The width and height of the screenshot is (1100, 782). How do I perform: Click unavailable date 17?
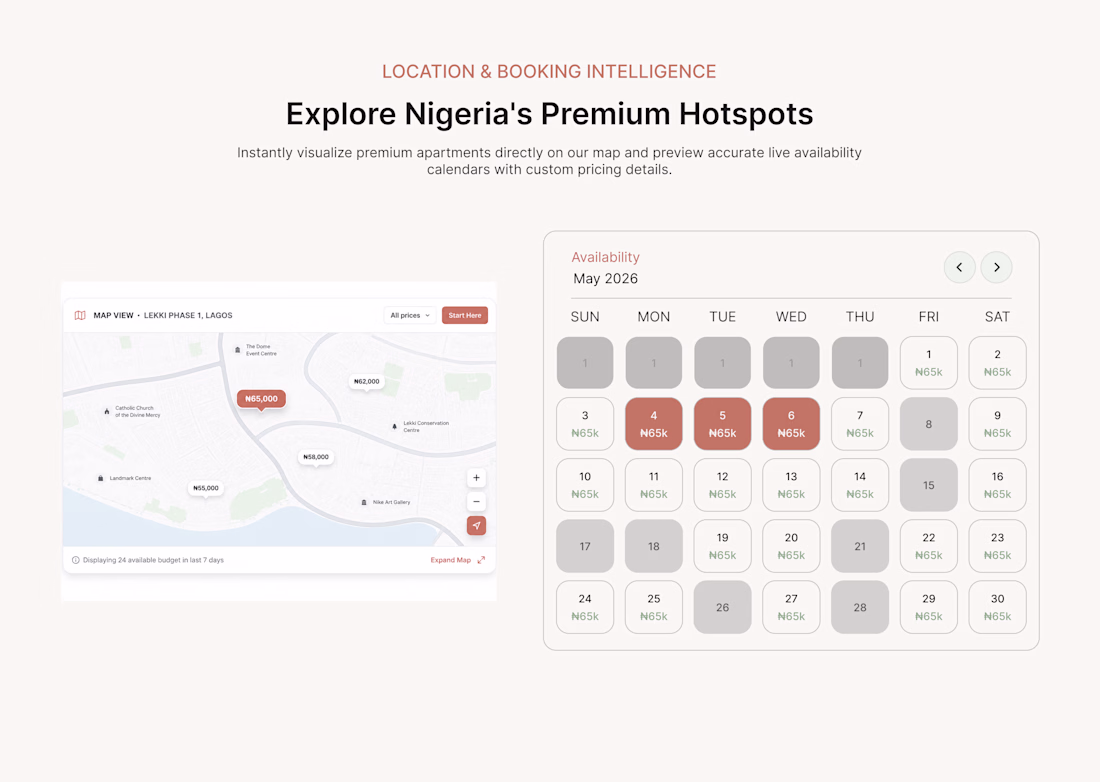[x=585, y=546]
